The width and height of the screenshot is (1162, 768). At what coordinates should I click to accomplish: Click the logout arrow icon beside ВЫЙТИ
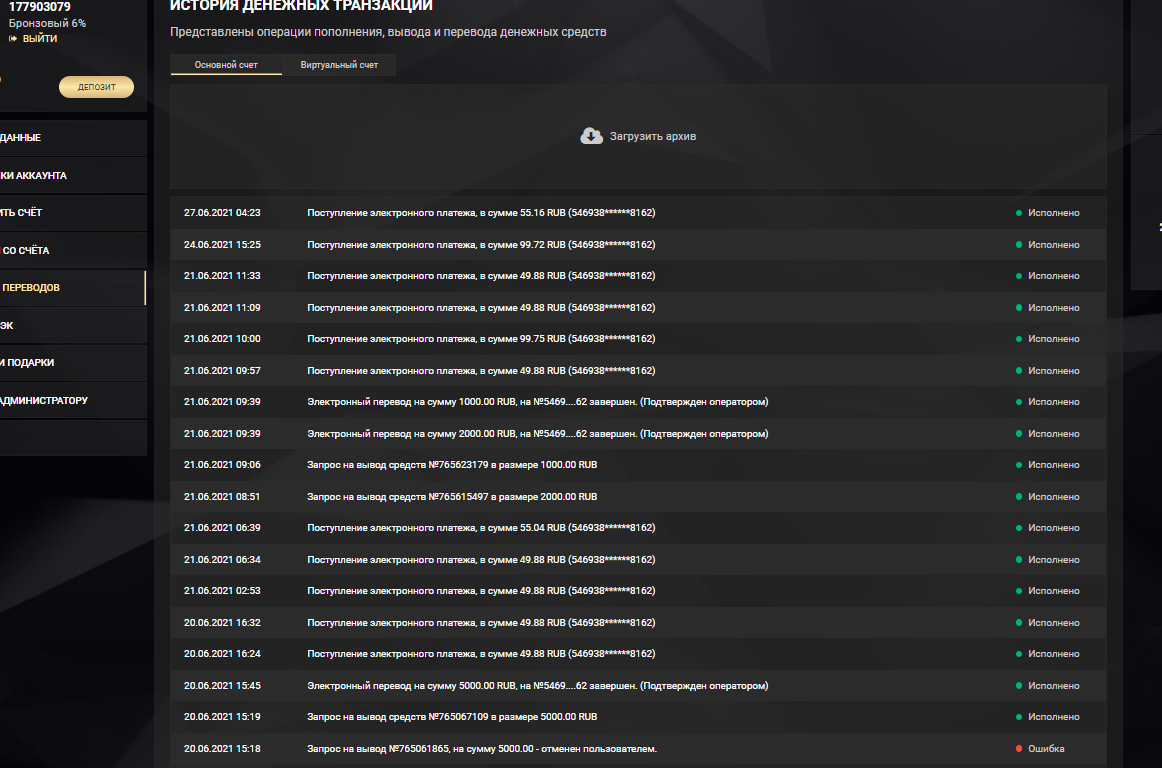coord(14,39)
